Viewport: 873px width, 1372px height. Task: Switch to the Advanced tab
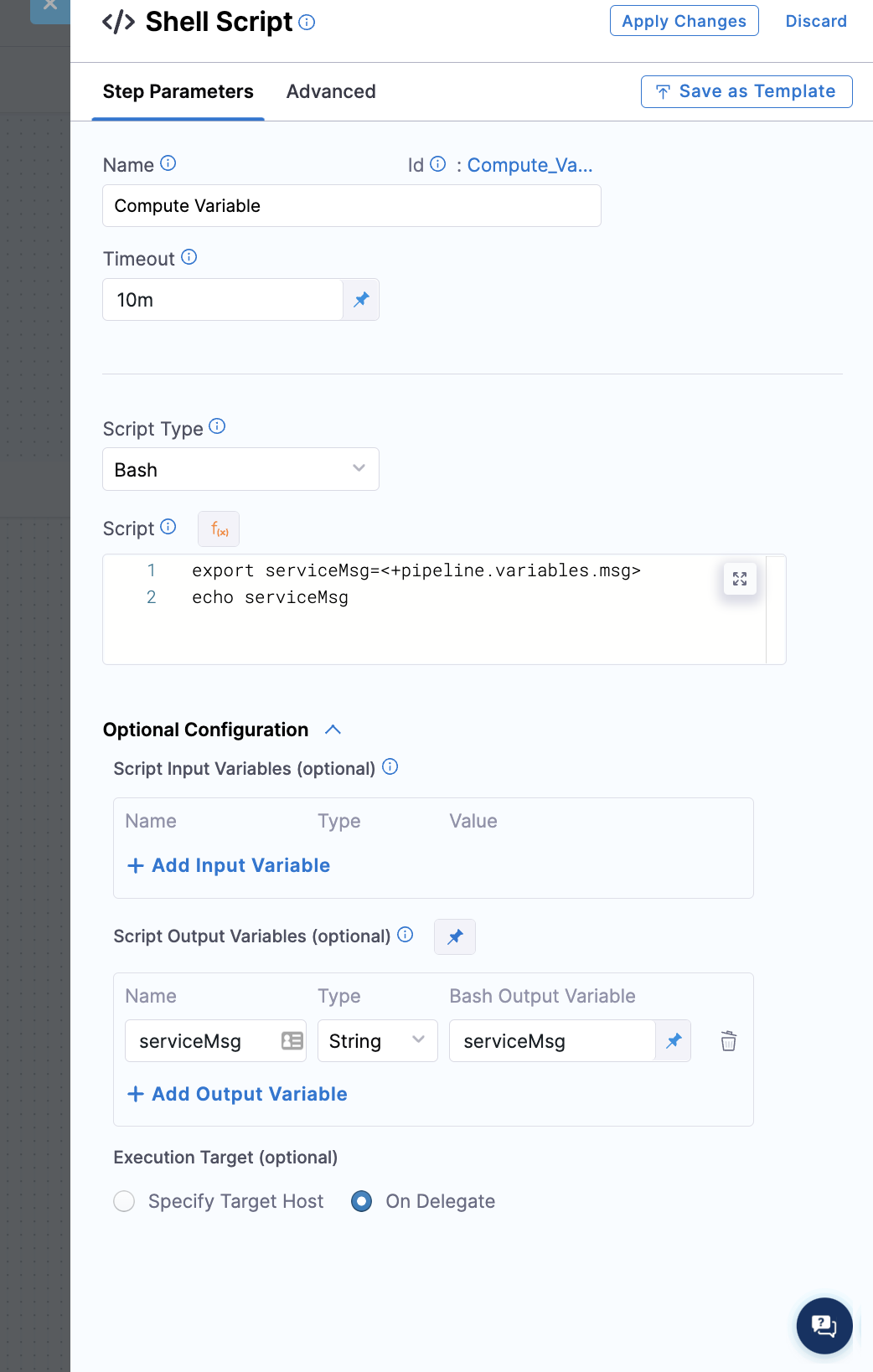pyautogui.click(x=331, y=91)
